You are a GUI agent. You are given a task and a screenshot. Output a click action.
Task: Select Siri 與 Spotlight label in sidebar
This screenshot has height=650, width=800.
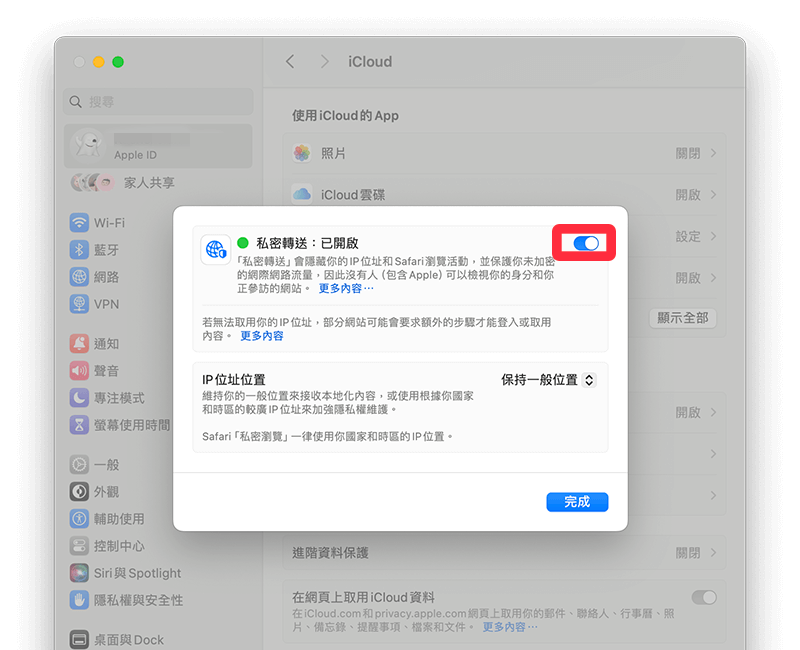pyautogui.click(x=137, y=573)
